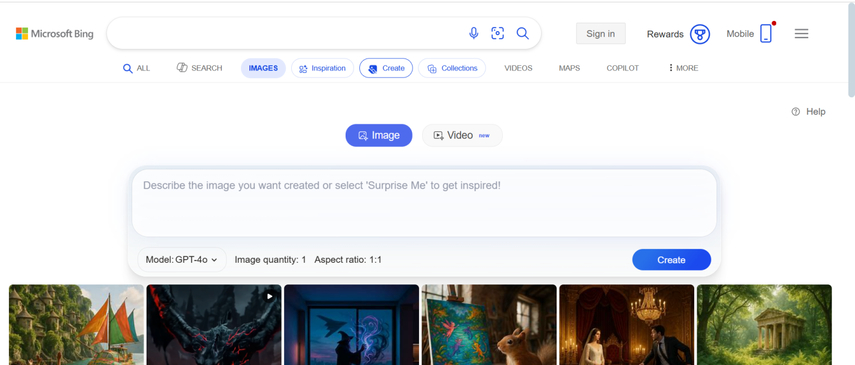The width and height of the screenshot is (855, 365).
Task: Click Image quantity: 1 setting
Action: click(x=270, y=260)
